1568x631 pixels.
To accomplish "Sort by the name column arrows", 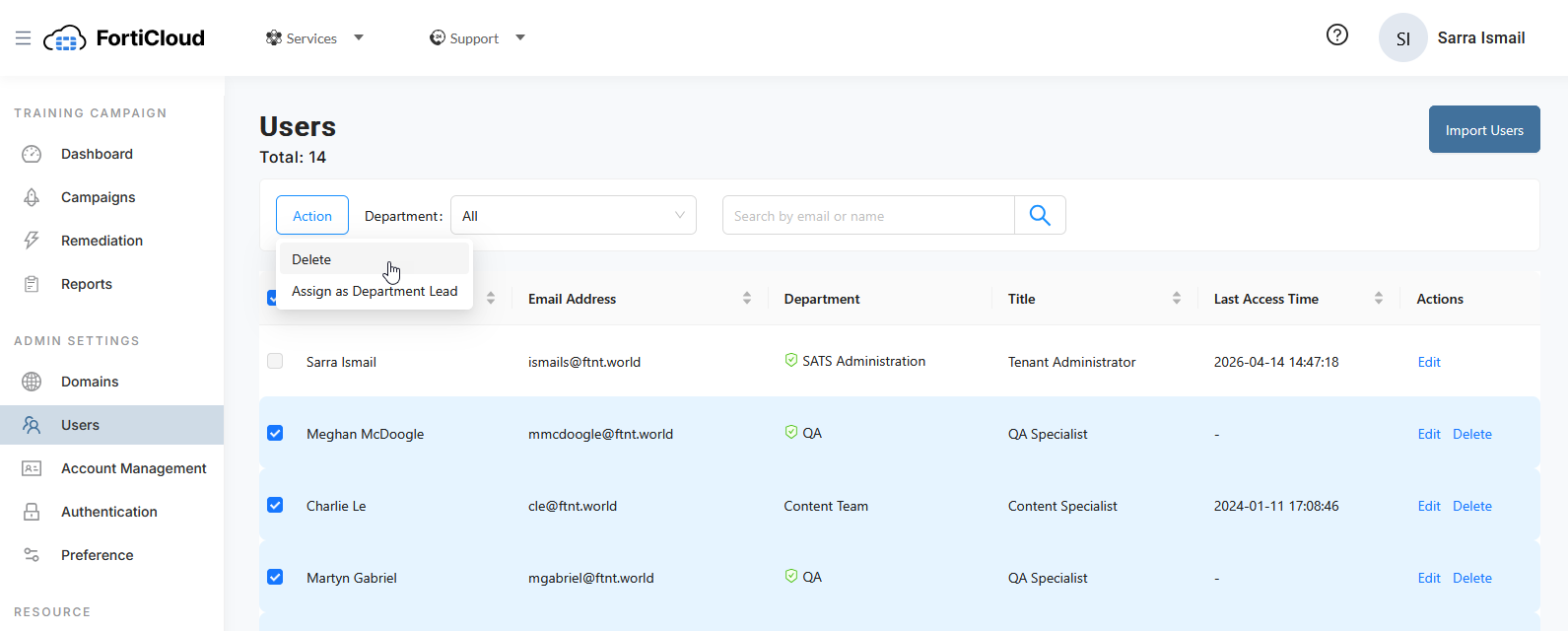I will [491, 298].
